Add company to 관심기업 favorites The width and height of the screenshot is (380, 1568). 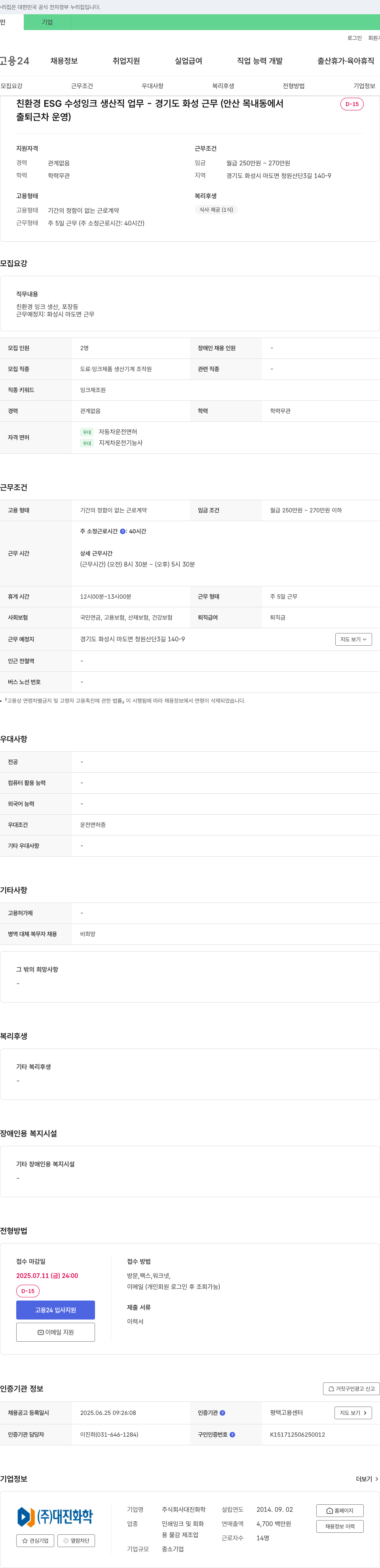35,1541
